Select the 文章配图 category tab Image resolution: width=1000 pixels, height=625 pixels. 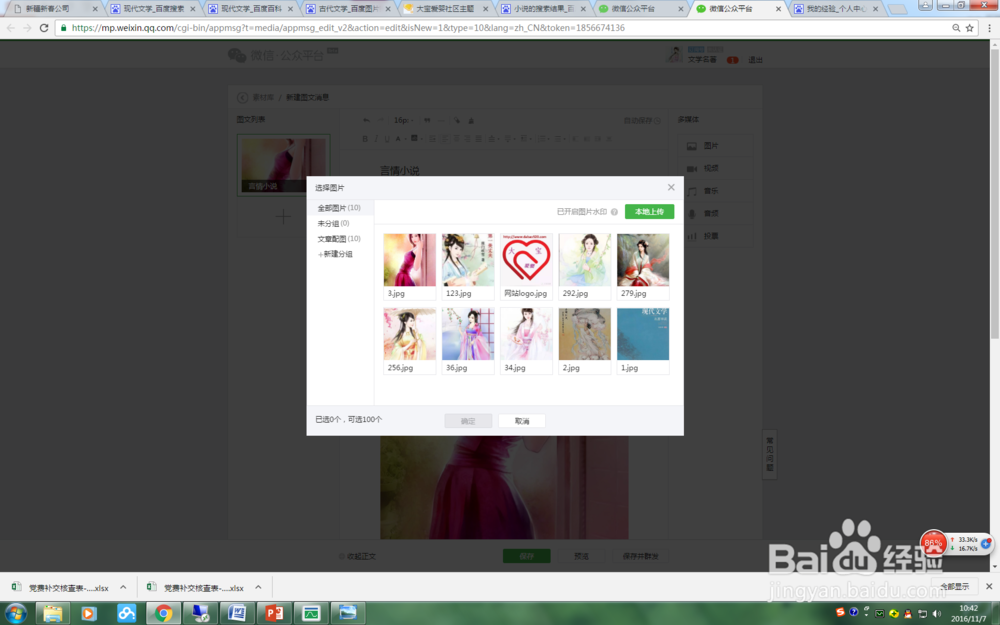340,238
